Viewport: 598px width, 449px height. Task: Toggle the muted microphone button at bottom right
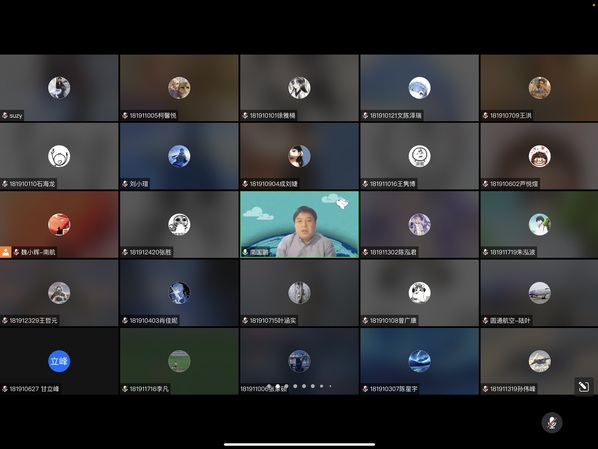[552, 422]
